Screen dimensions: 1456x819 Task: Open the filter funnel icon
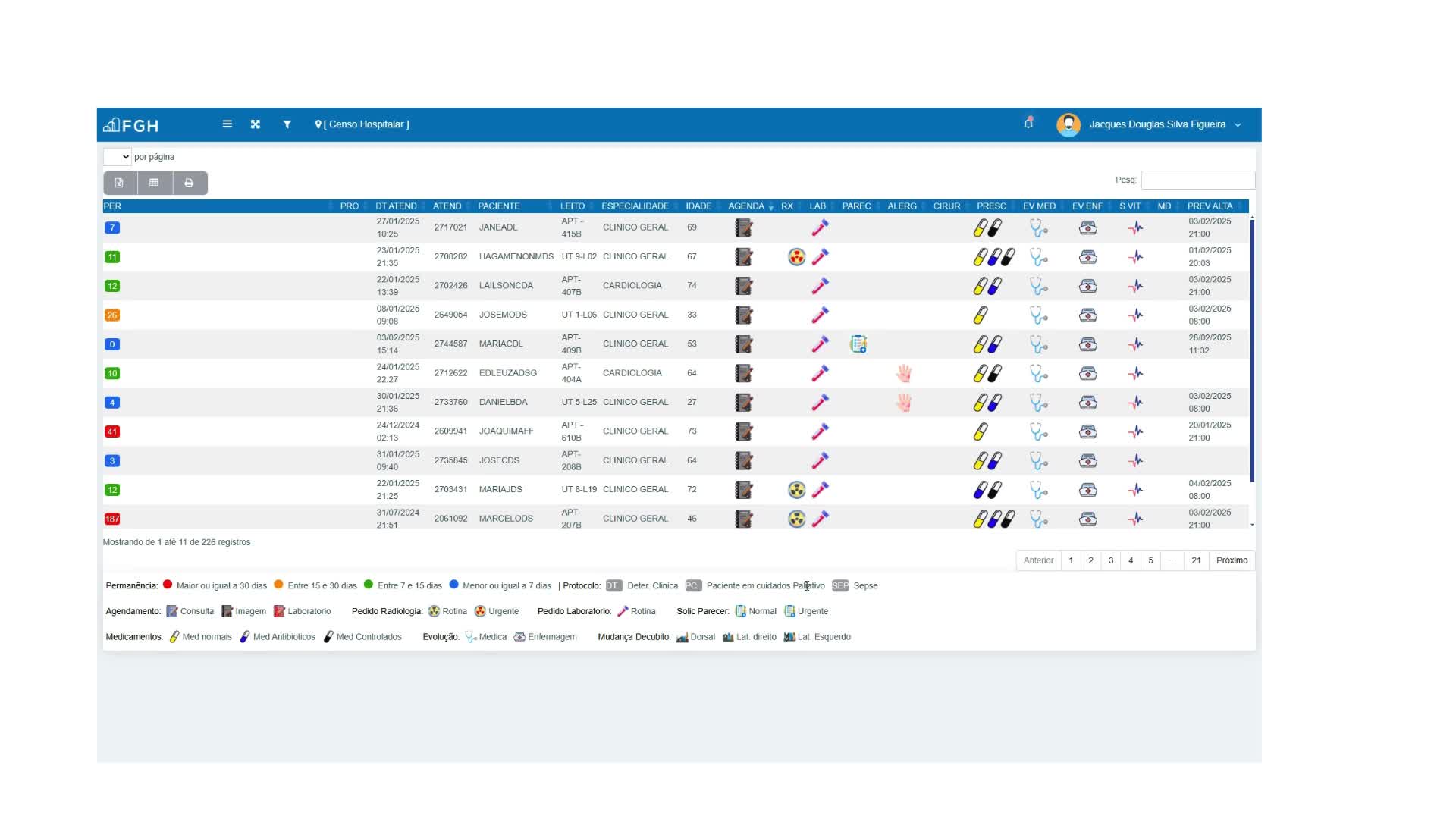point(287,124)
